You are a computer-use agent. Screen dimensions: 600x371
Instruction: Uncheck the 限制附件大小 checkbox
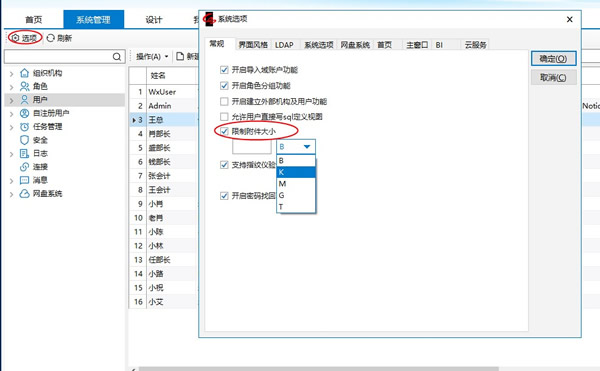tap(224, 132)
